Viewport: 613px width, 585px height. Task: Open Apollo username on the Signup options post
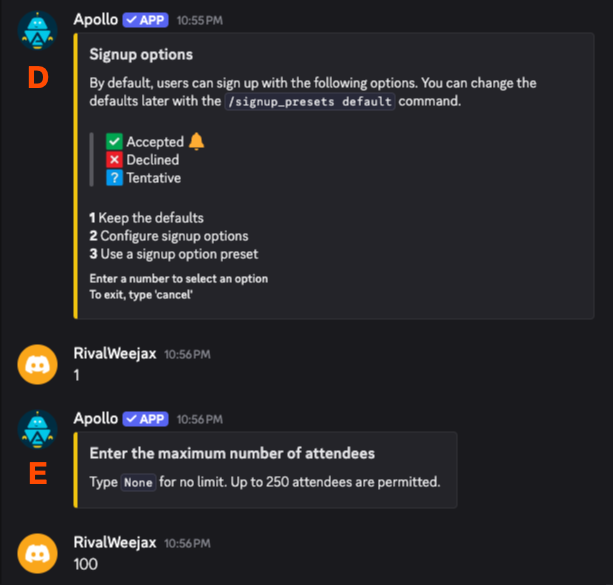tap(96, 20)
